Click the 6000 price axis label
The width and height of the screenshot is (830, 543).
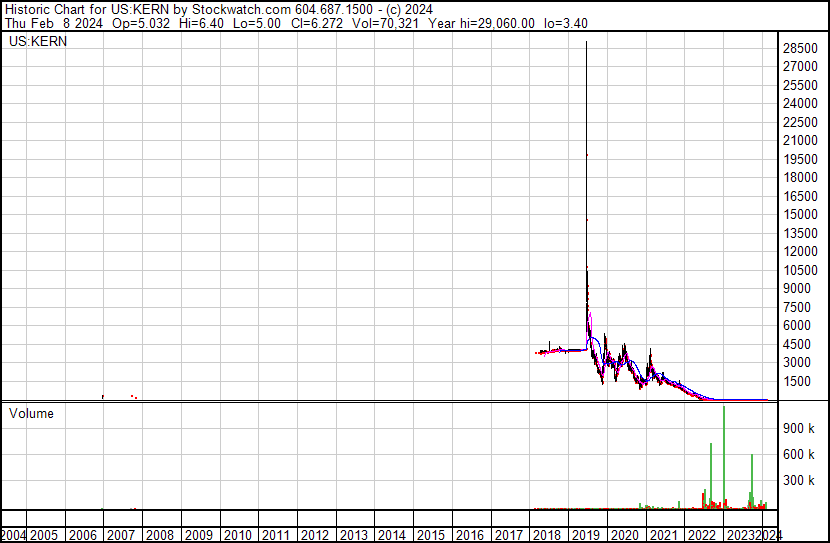pos(797,326)
